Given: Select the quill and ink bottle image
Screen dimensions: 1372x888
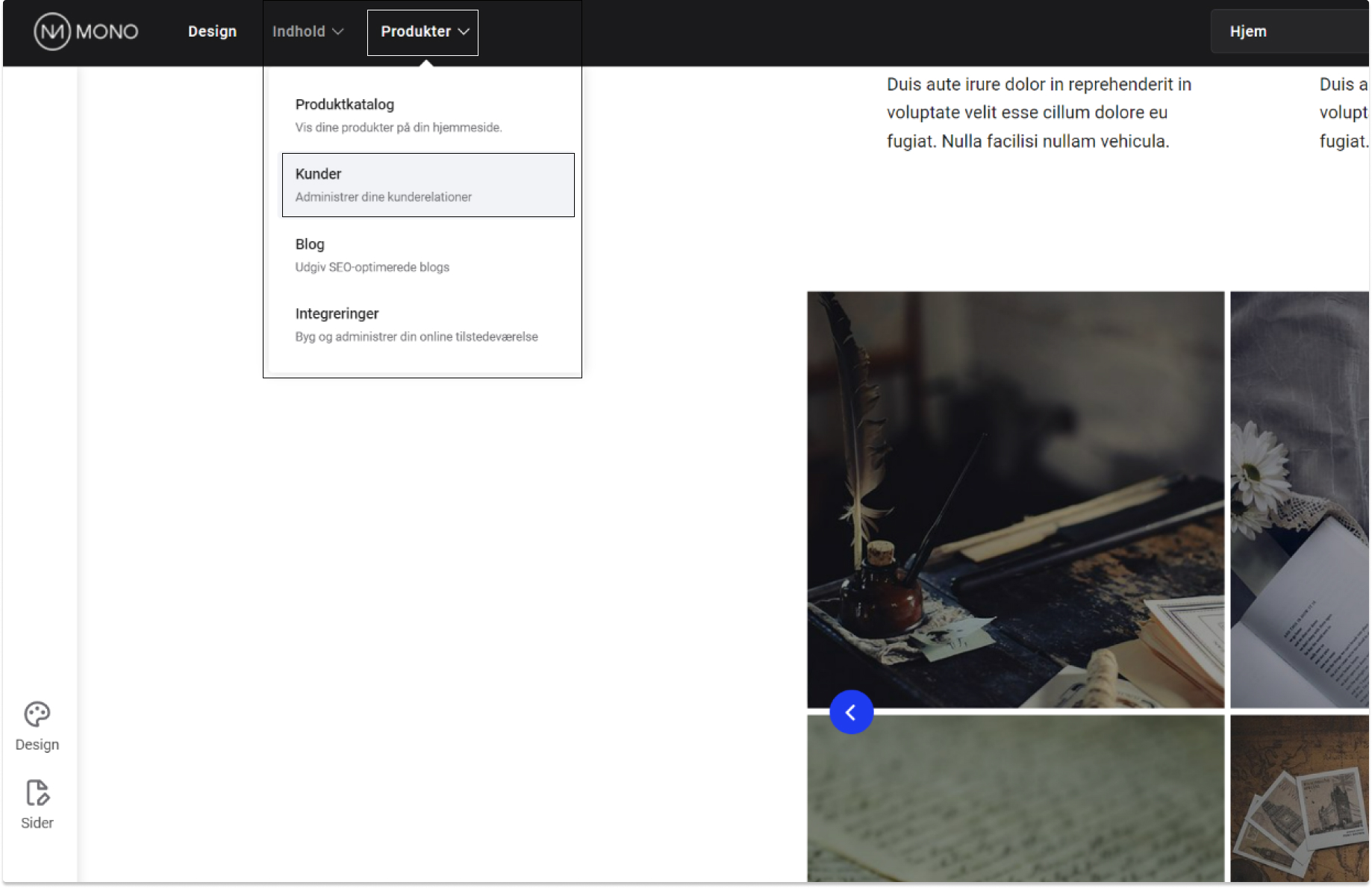Looking at the screenshot, I should point(1015,499).
